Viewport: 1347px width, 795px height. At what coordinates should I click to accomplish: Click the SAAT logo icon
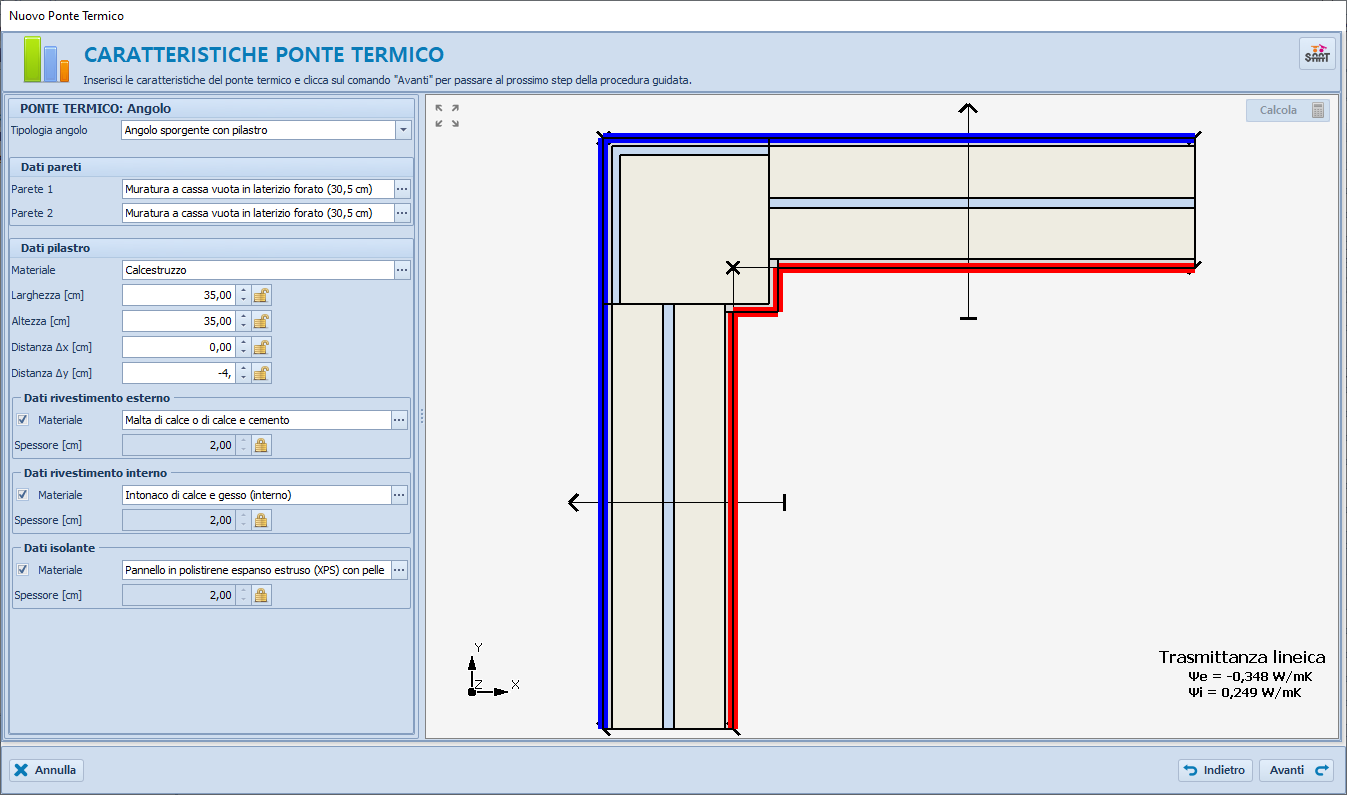coord(1316,54)
